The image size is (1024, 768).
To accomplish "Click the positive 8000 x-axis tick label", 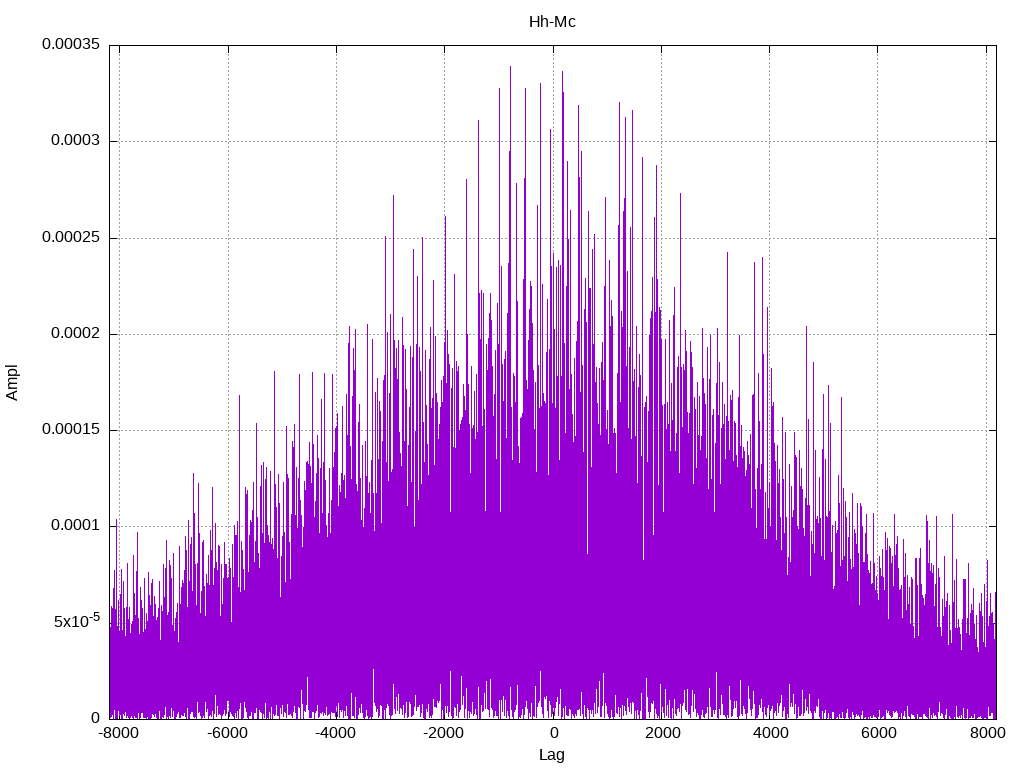I will coord(987,733).
